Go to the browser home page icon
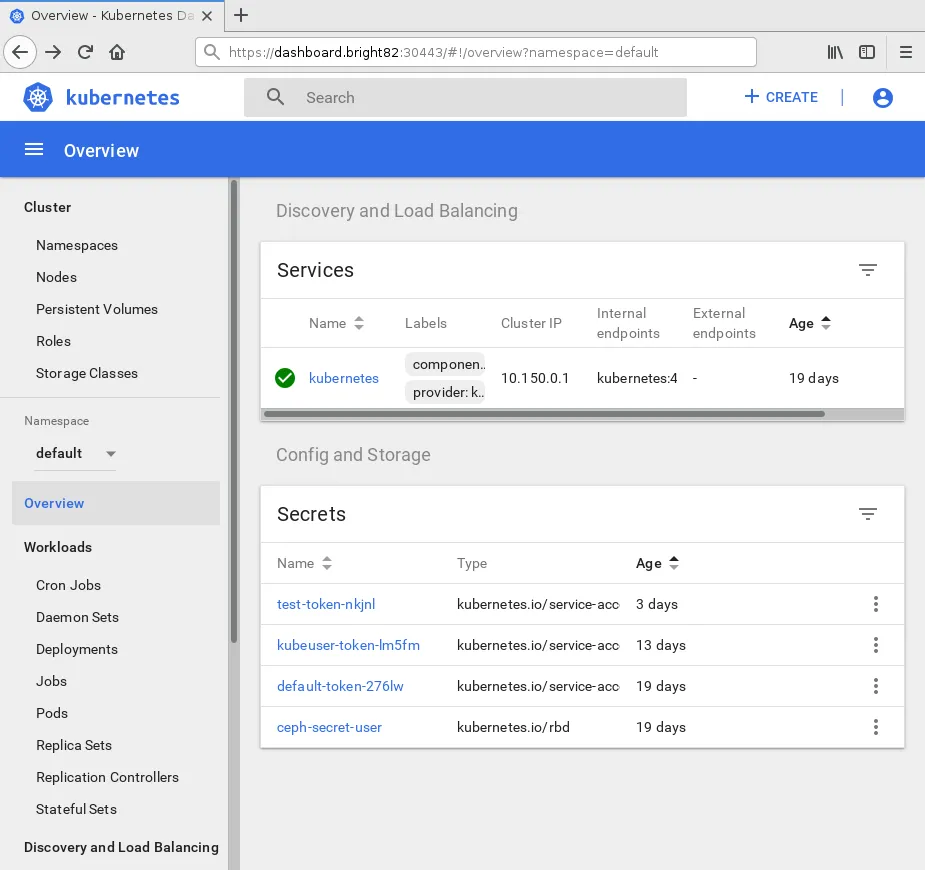 click(117, 52)
